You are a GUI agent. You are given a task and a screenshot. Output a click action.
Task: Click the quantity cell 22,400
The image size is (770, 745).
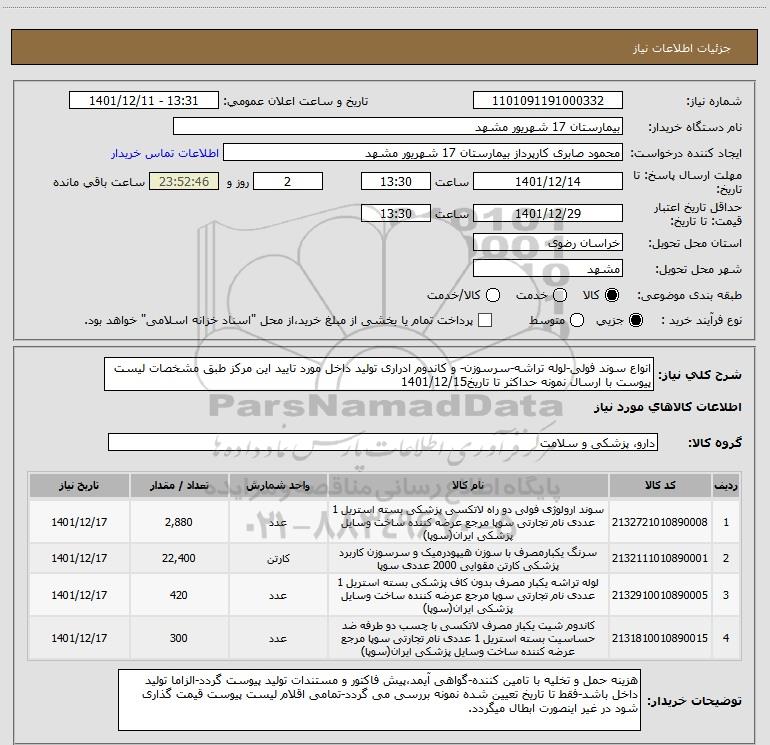(179, 558)
